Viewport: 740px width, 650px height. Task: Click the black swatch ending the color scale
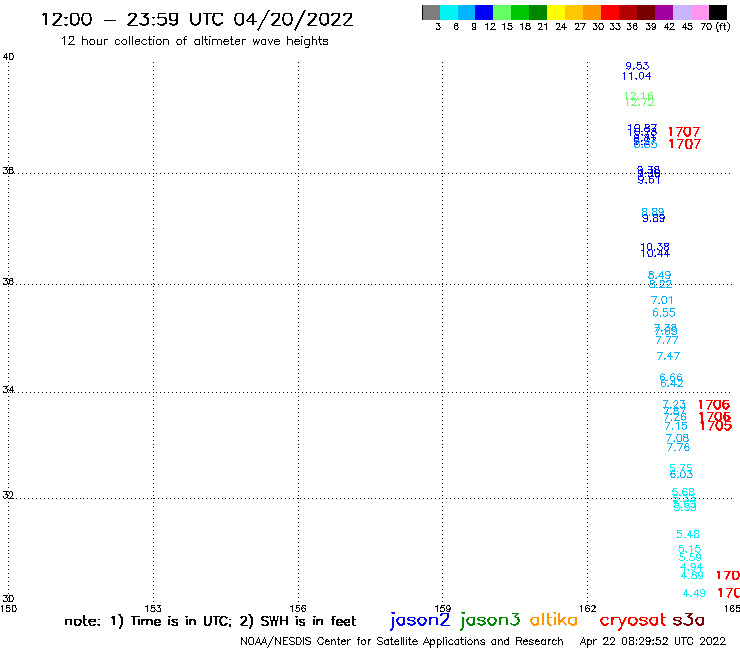(717, 12)
